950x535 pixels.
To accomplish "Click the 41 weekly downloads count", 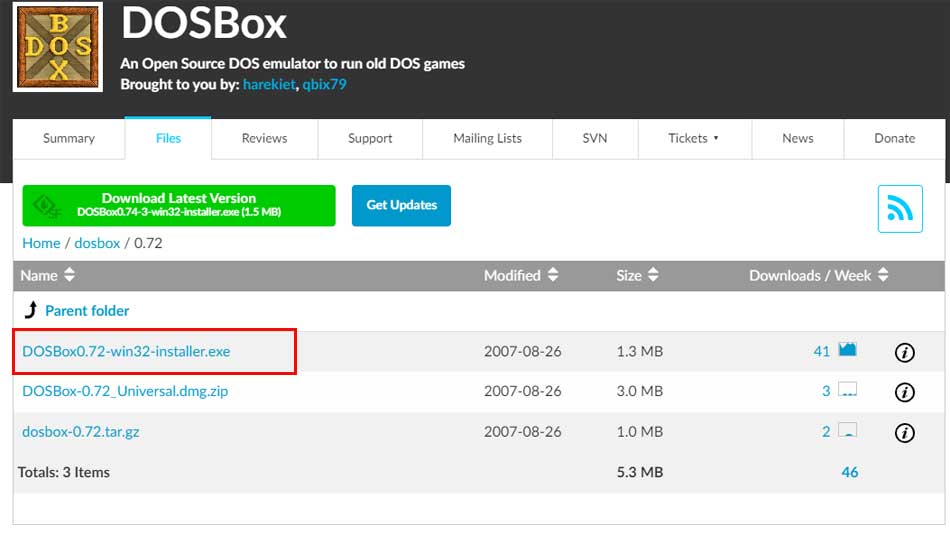I will click(x=821, y=351).
